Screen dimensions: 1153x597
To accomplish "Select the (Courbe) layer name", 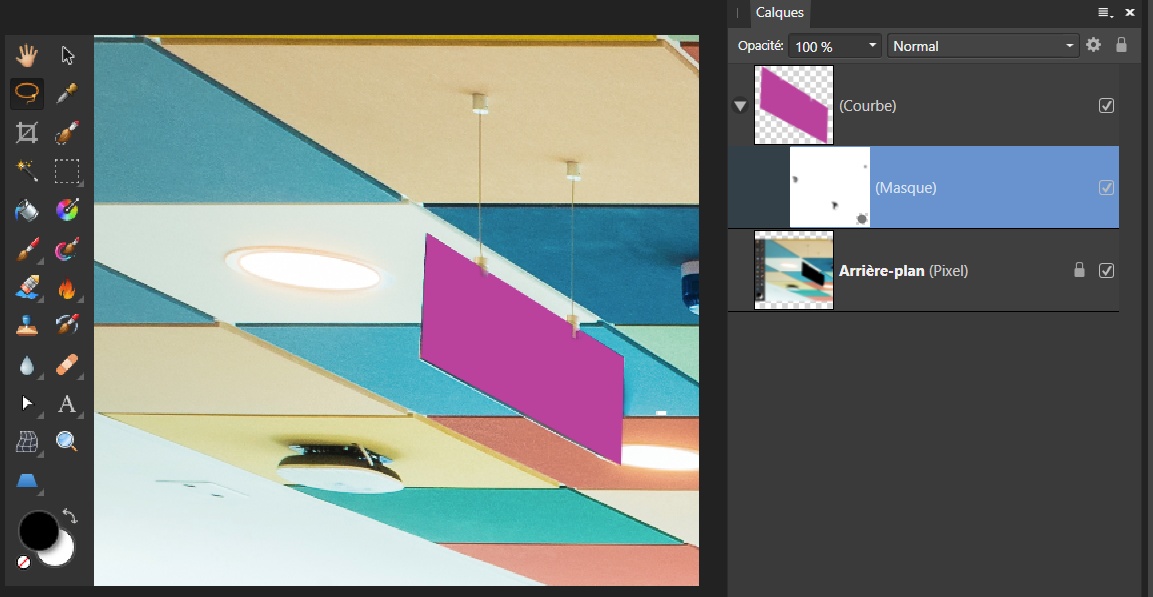I will point(868,106).
